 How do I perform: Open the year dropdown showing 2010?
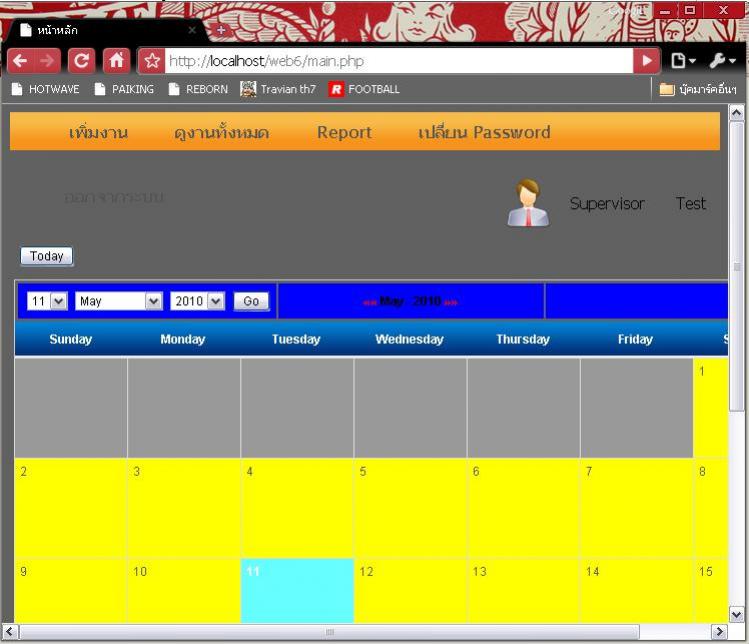(197, 301)
